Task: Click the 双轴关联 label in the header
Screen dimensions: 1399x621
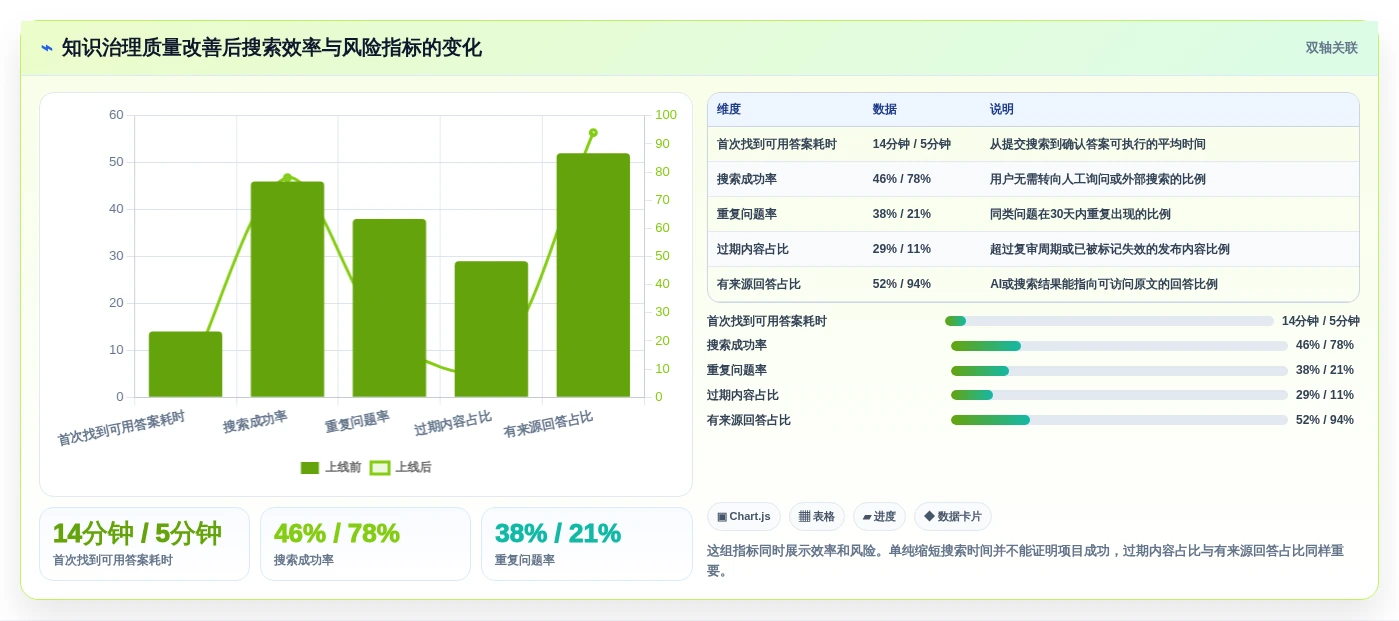Action: [1331, 48]
